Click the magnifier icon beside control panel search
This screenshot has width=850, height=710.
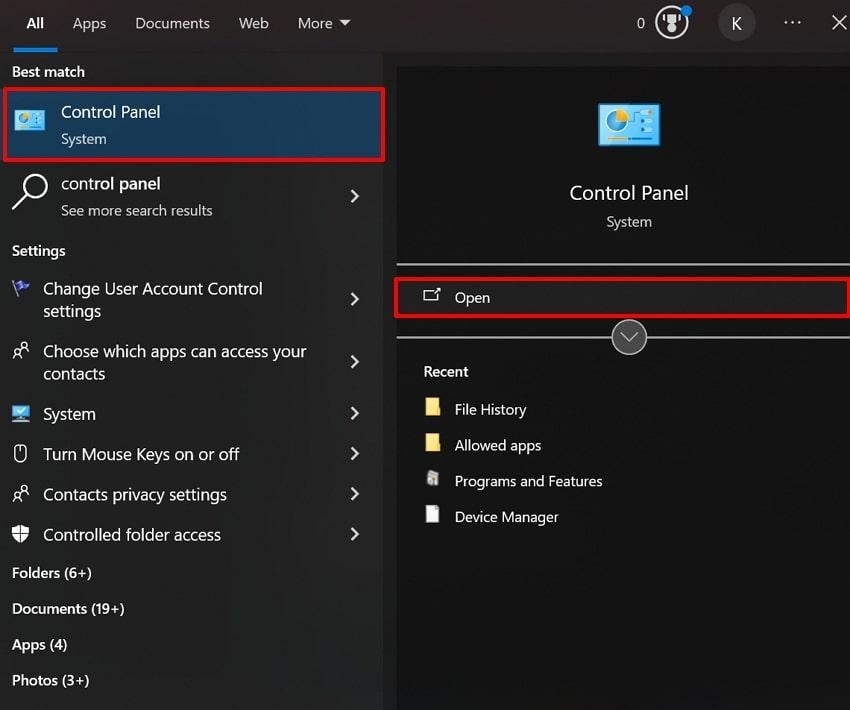(29, 191)
